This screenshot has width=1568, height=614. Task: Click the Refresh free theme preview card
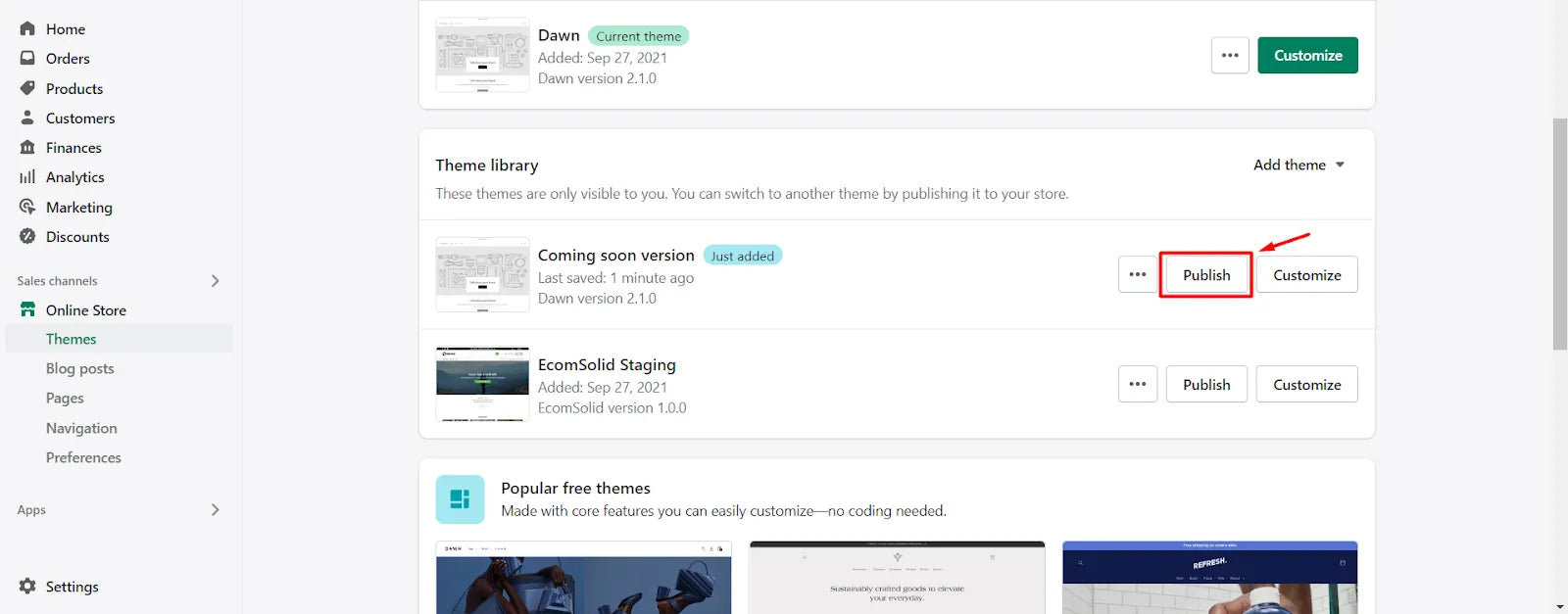1210,578
